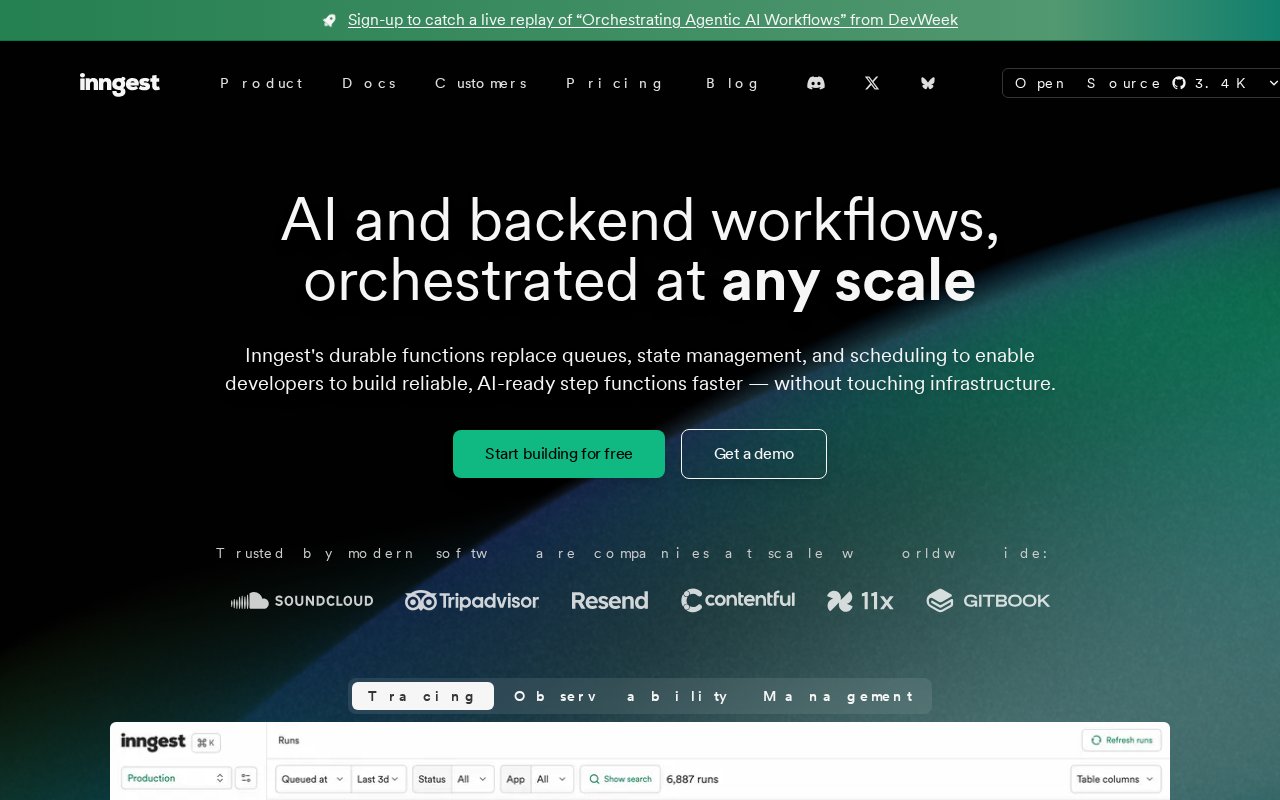Open the Docs page
The height and width of the screenshot is (800, 1280).
(x=369, y=83)
